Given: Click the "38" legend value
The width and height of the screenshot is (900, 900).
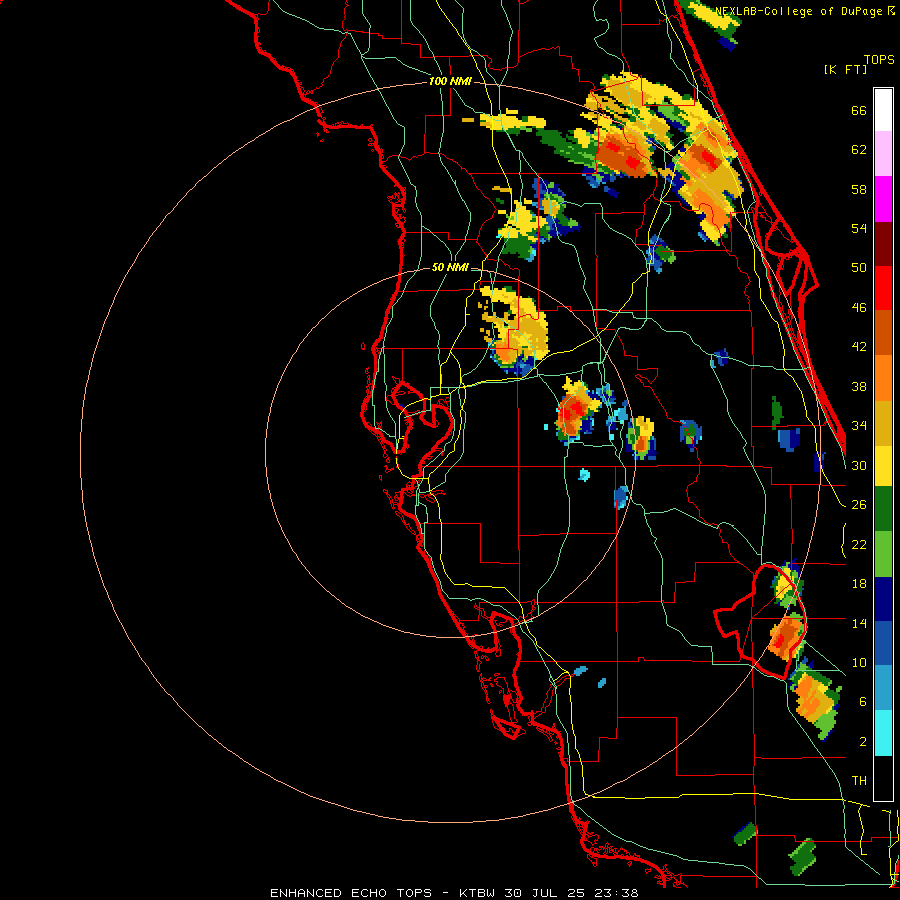Looking at the screenshot, I should pos(859,387).
